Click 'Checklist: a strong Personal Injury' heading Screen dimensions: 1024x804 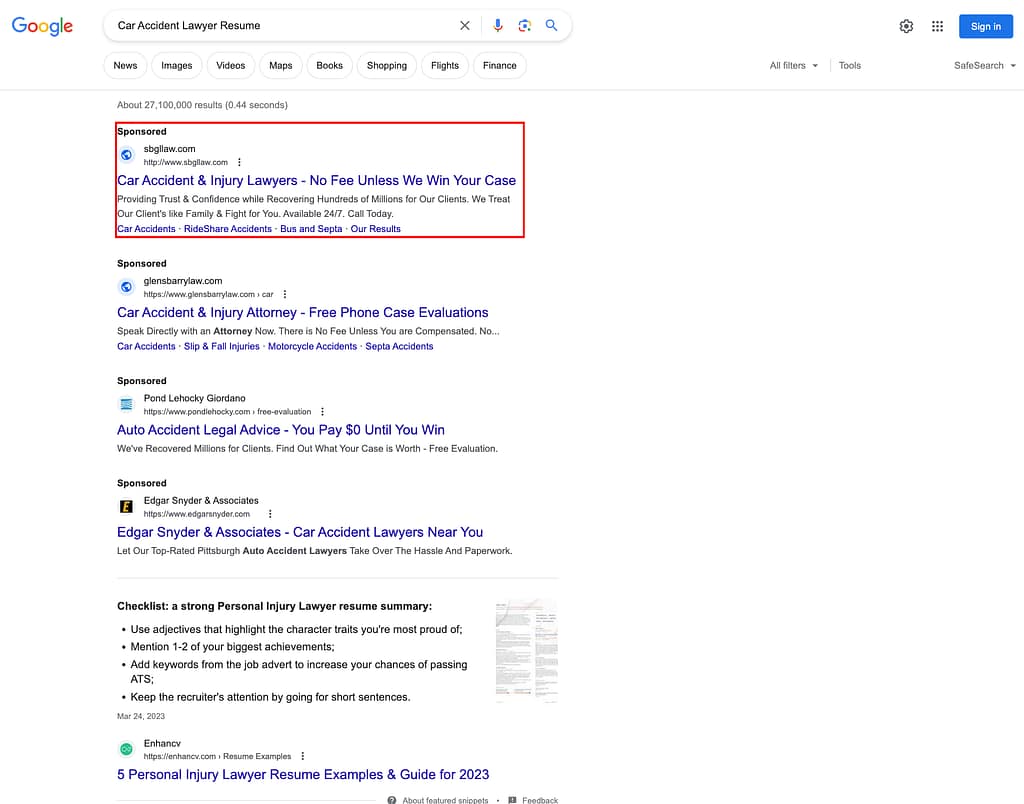click(274, 606)
